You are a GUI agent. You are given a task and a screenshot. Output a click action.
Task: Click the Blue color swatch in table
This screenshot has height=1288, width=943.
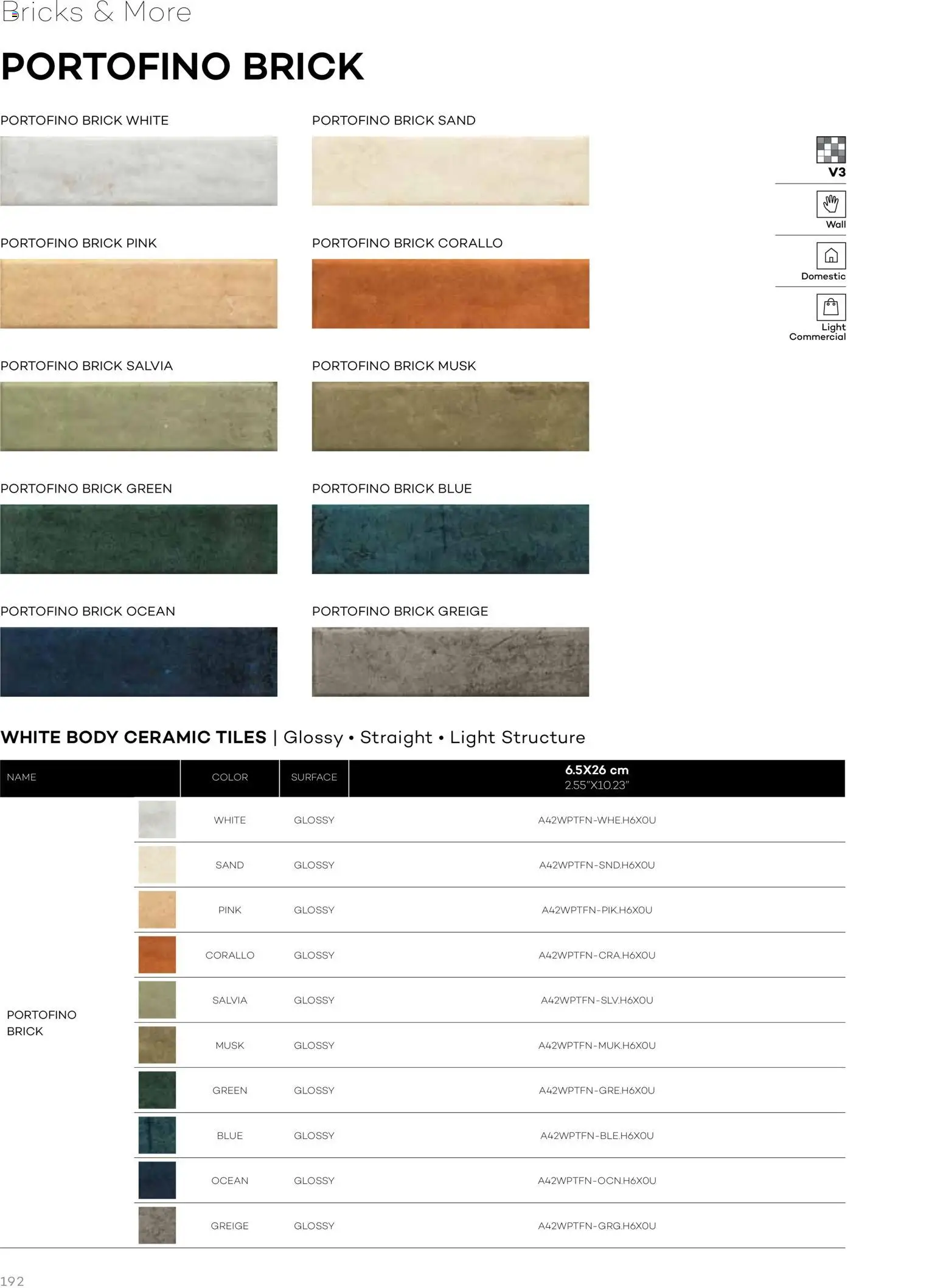pos(157,1135)
